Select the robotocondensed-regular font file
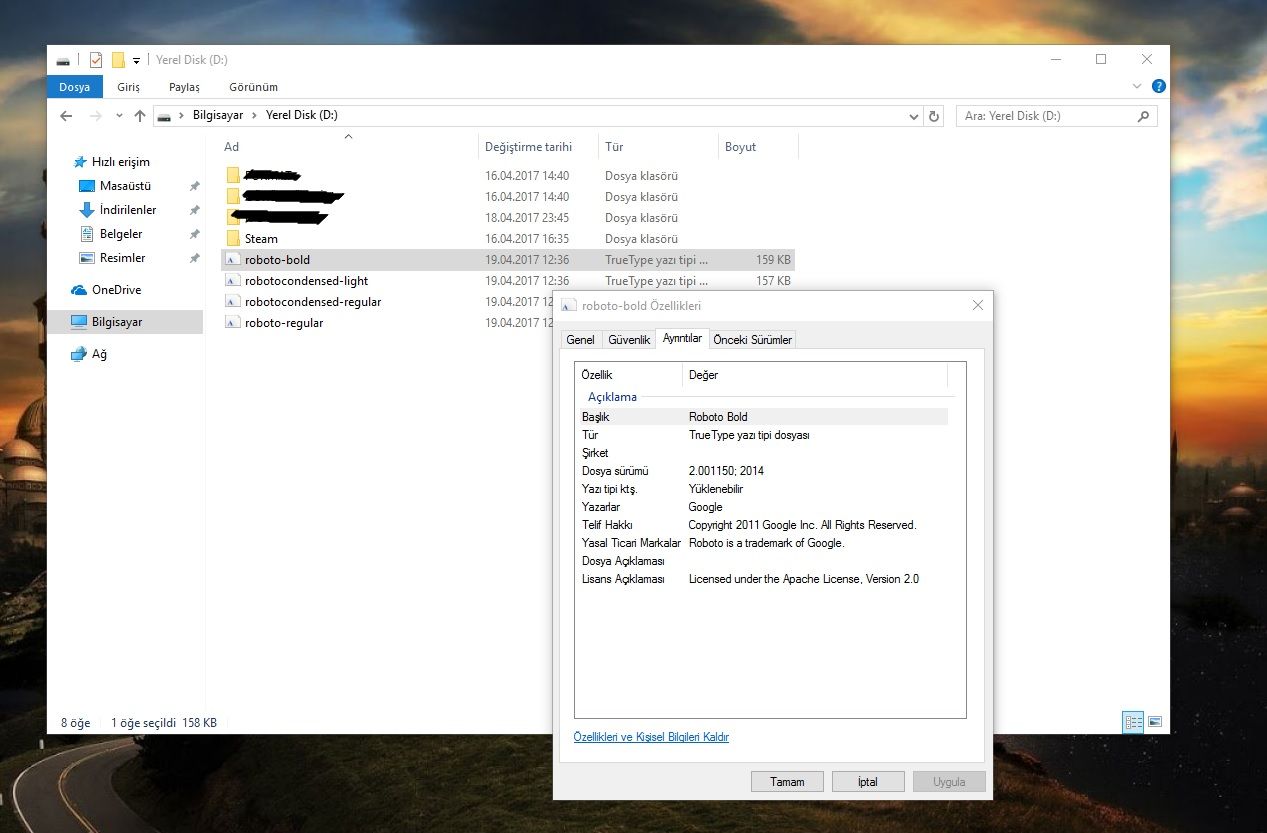The image size is (1267, 833). [x=312, y=302]
